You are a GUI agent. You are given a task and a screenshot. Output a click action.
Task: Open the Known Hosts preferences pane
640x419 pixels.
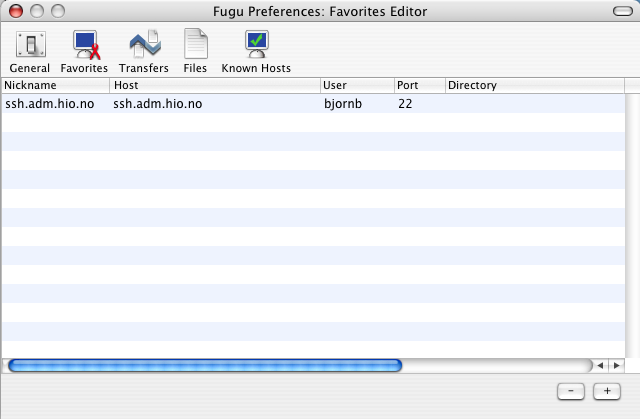pyautogui.click(x=256, y=51)
